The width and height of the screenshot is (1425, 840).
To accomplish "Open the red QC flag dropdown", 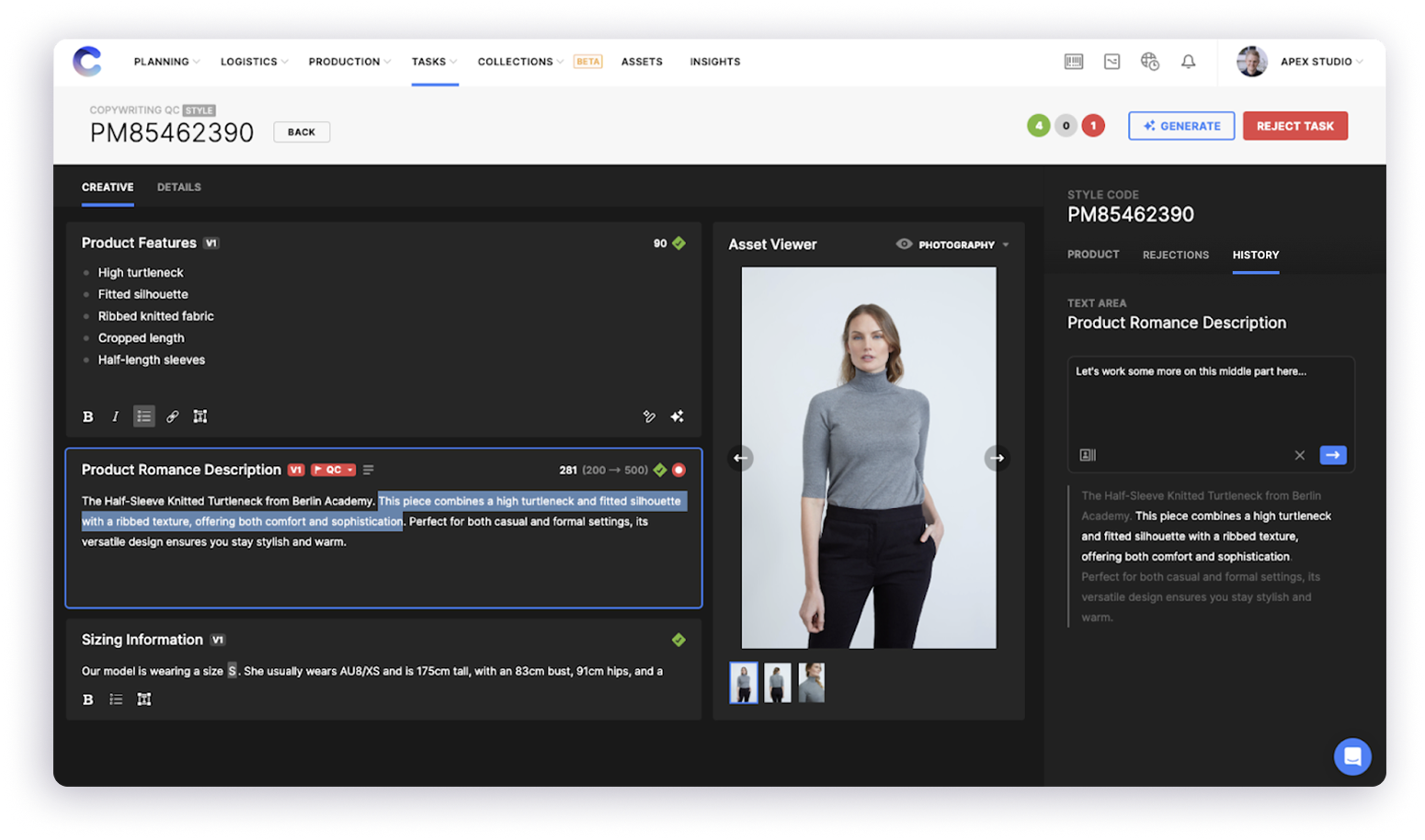I will click(x=333, y=470).
